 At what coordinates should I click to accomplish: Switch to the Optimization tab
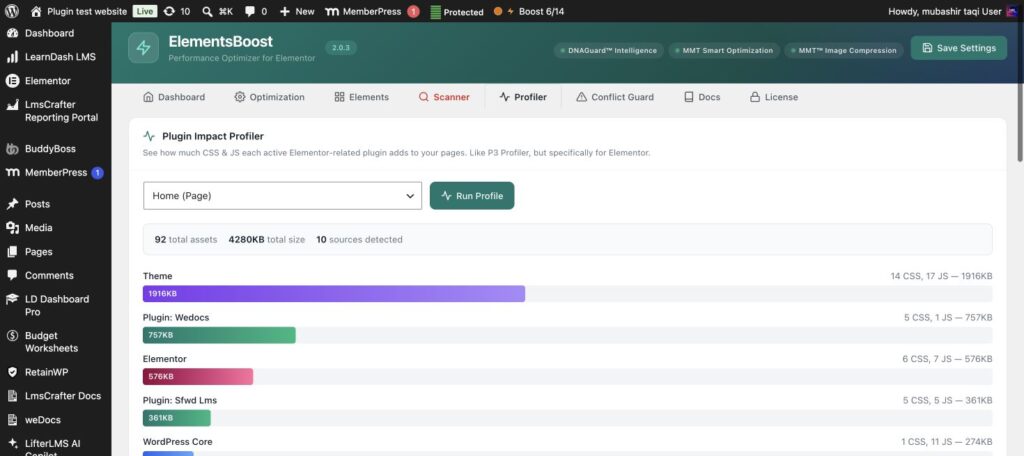[269, 97]
